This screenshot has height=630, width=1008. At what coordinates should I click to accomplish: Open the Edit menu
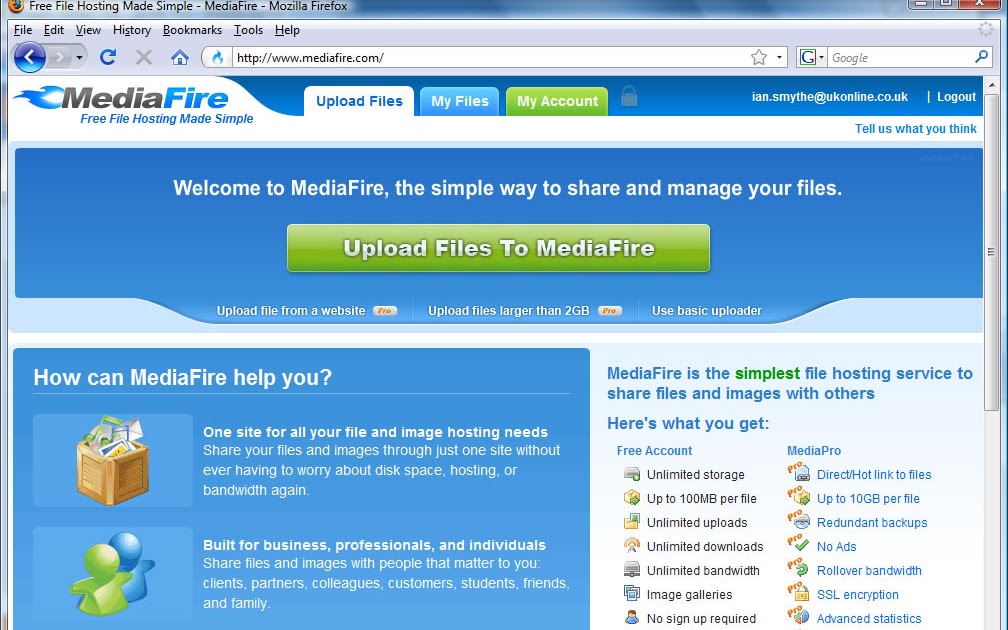[x=53, y=30]
